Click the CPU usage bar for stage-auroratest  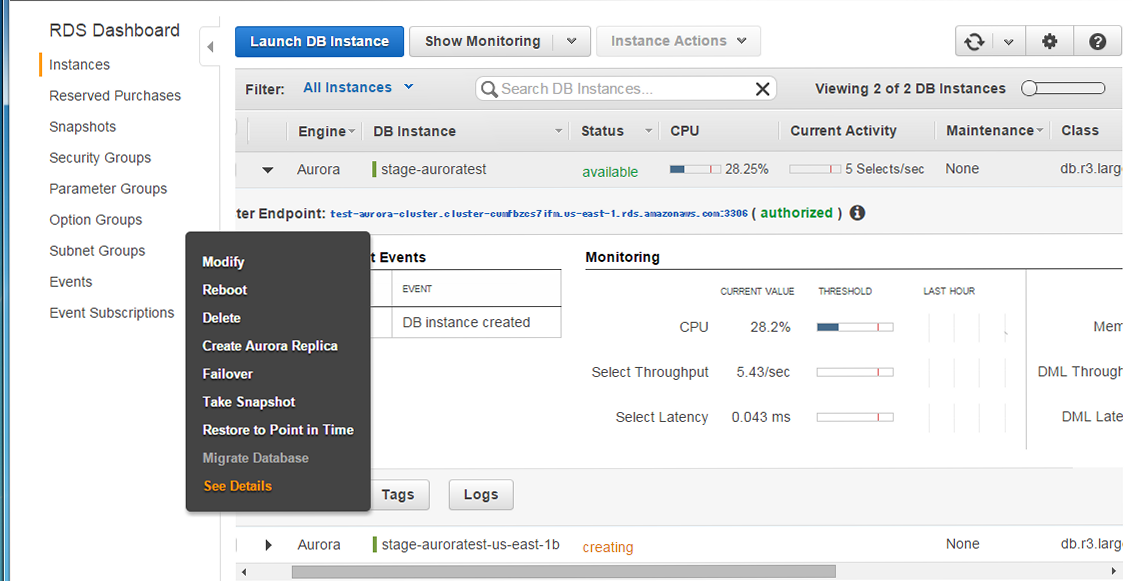[695, 170]
